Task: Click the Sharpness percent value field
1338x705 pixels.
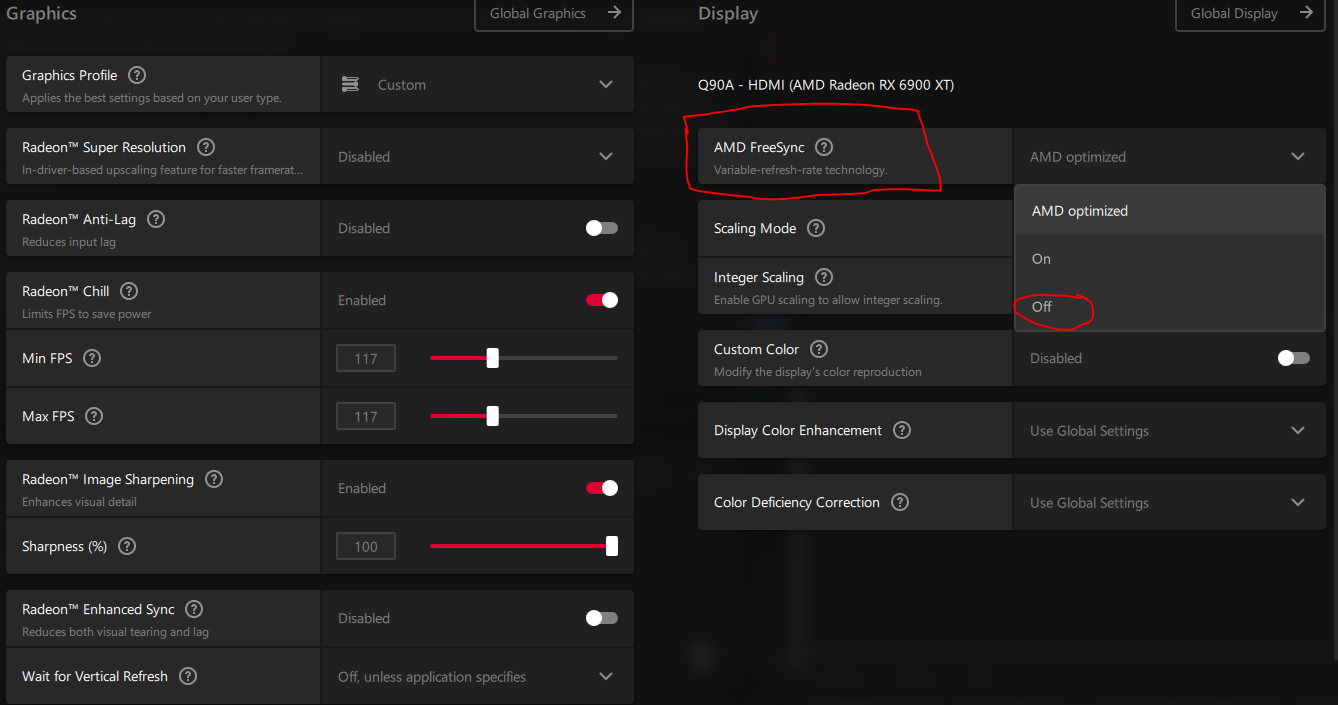Action: 366,546
